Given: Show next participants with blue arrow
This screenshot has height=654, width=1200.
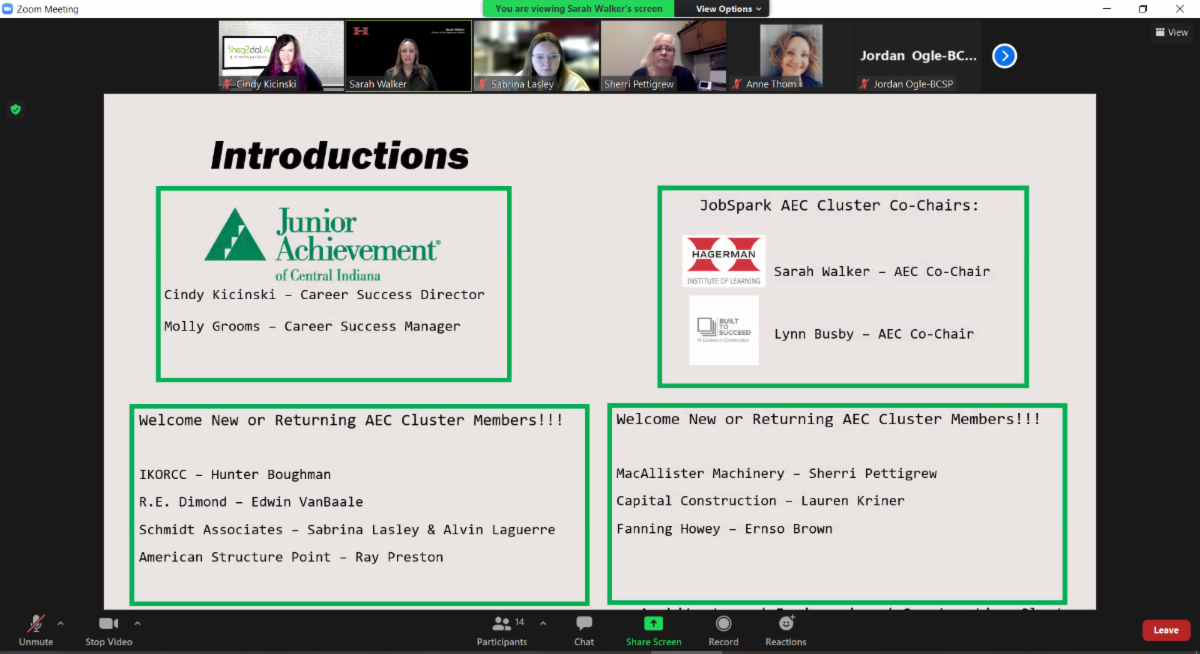Looking at the screenshot, I should 1004,56.
